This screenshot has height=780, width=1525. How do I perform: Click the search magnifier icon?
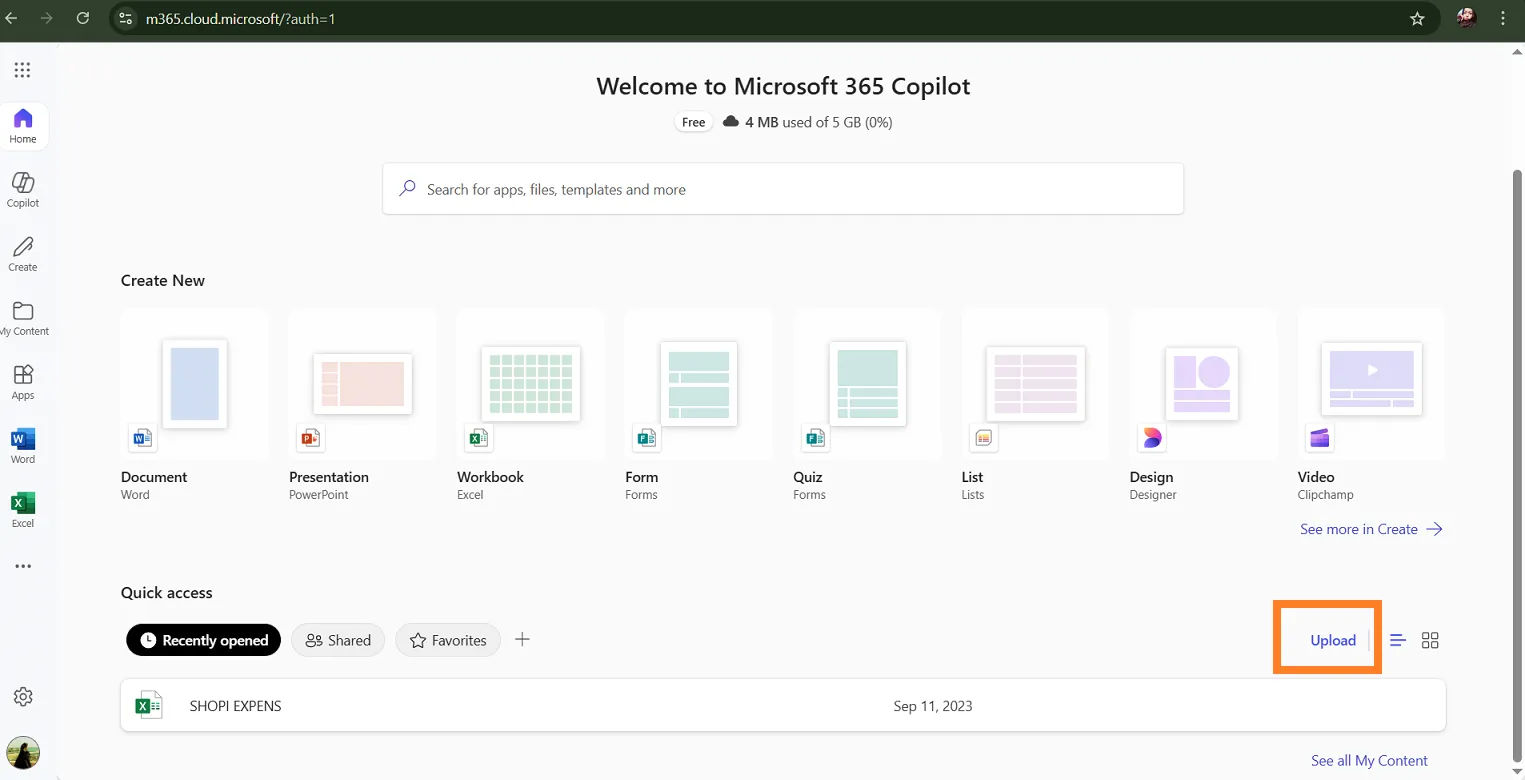pos(407,188)
